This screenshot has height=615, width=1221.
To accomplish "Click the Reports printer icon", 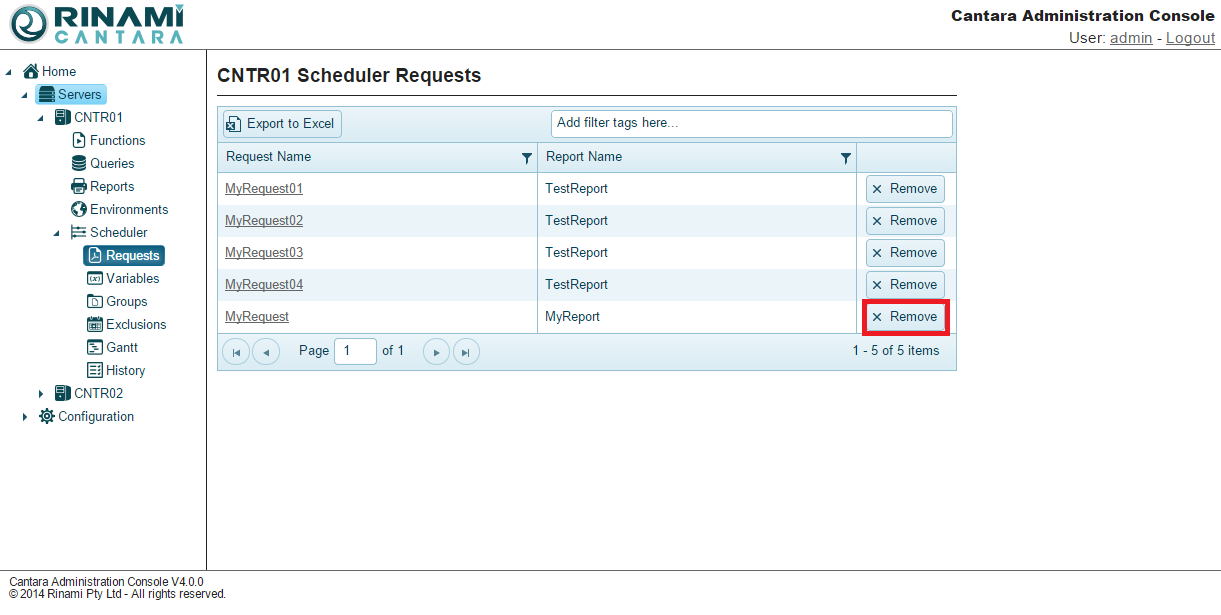I will pyautogui.click(x=79, y=187).
